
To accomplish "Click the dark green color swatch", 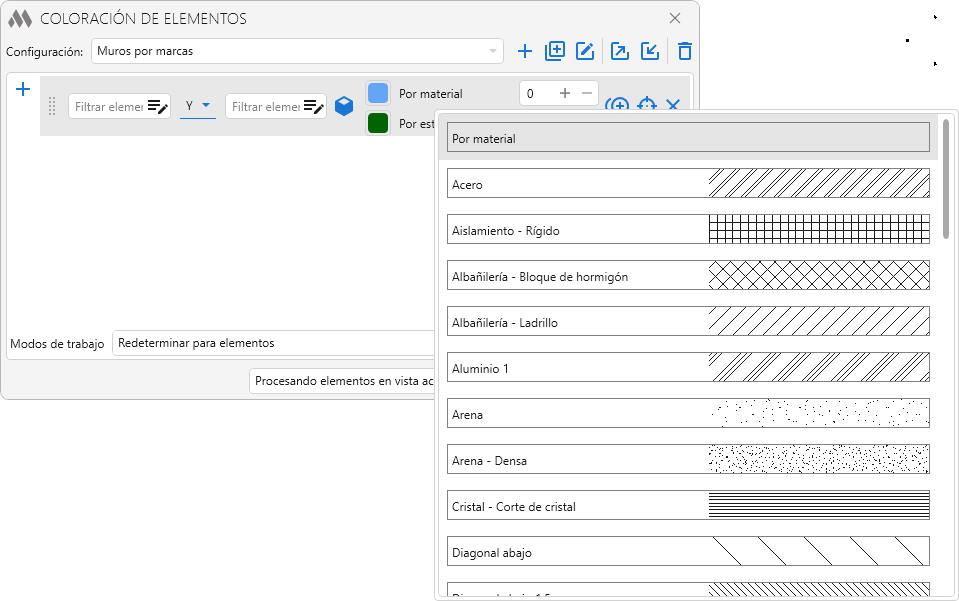I will pos(378,123).
